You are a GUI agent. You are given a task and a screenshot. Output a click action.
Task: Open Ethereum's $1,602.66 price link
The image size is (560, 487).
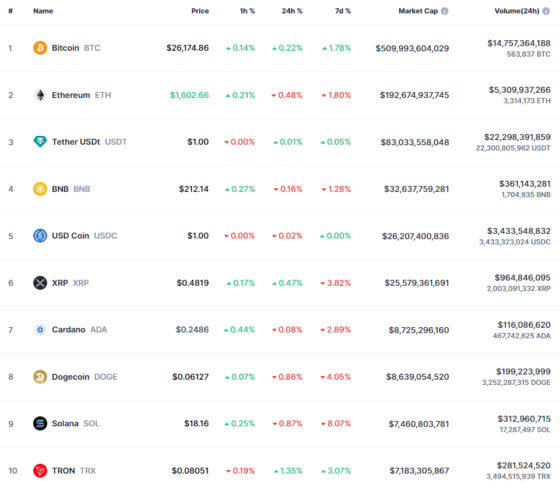189,95
